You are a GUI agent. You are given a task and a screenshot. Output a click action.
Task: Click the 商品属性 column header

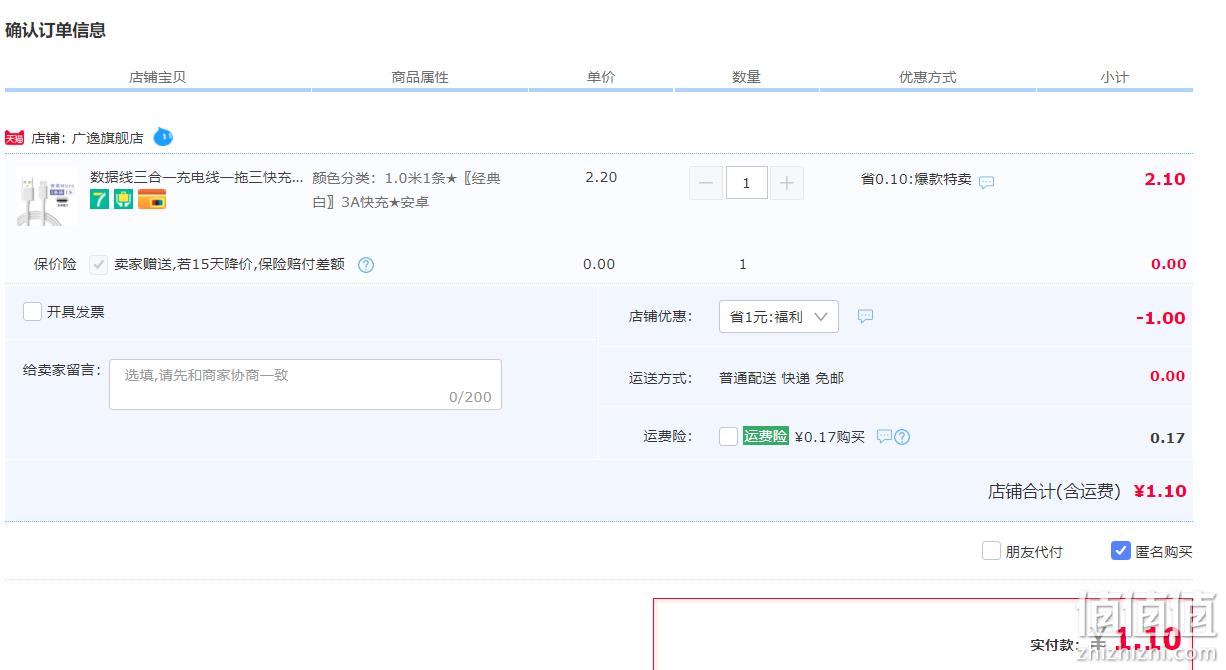[x=420, y=77]
